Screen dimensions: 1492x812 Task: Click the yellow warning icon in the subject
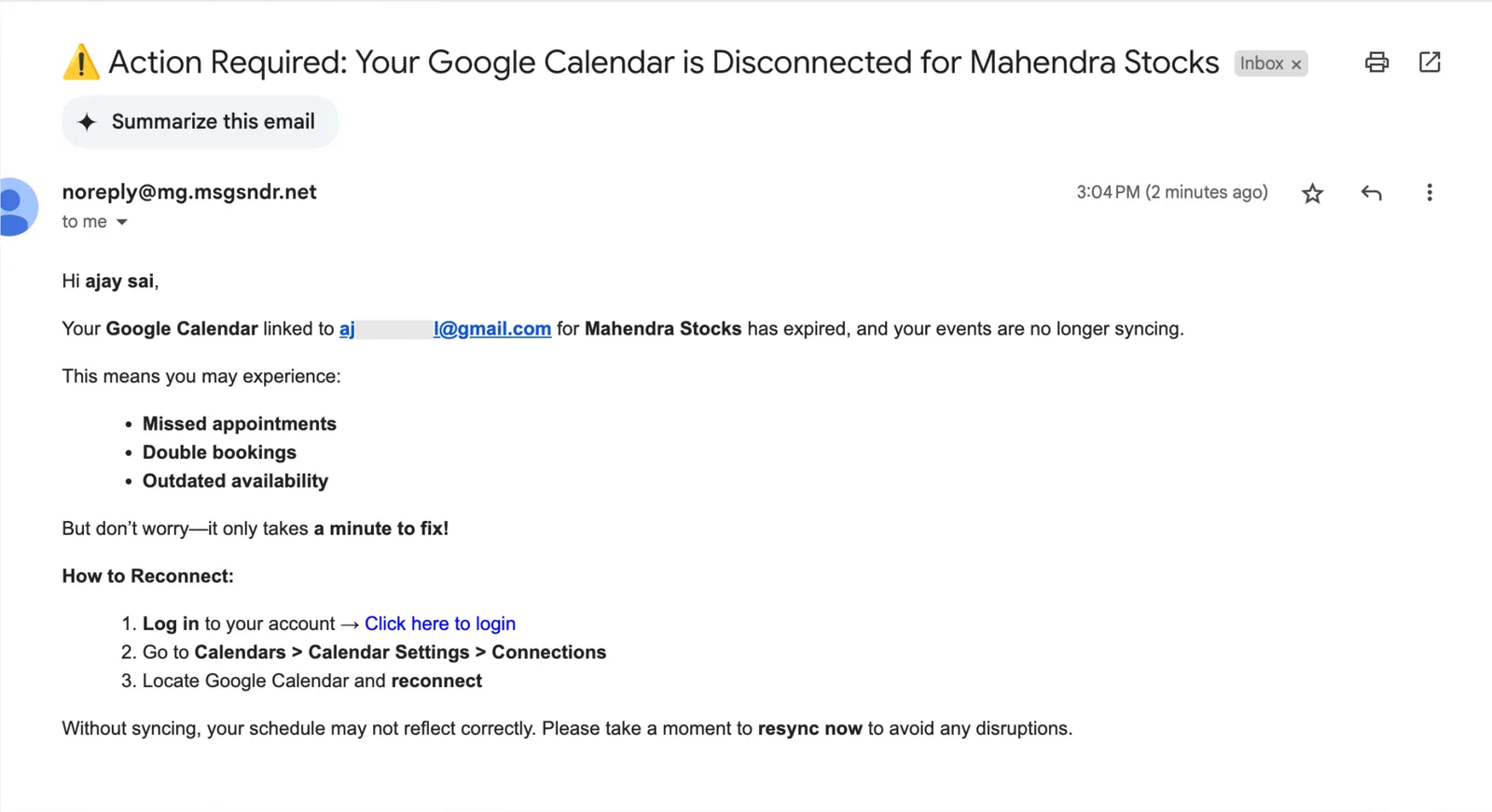(x=81, y=62)
